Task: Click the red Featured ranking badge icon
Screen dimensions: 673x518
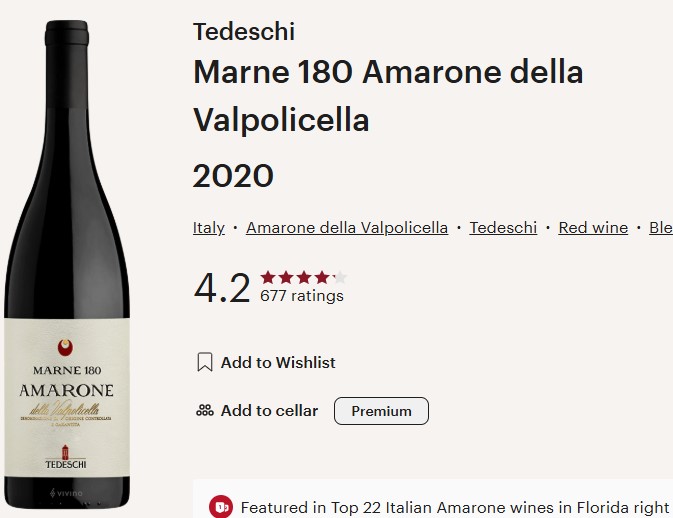Action: [220, 507]
